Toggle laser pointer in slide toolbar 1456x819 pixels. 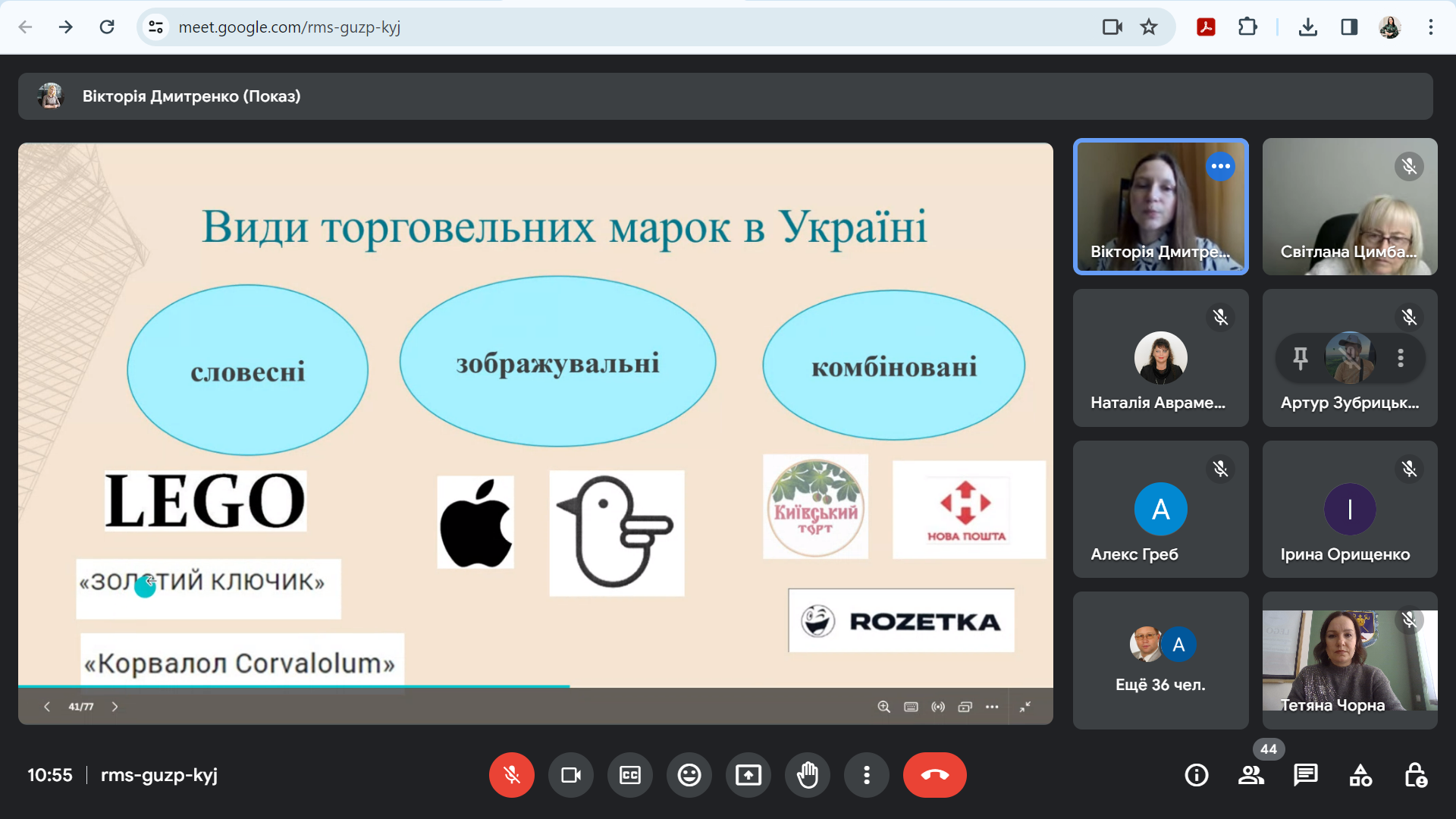pyautogui.click(x=938, y=707)
